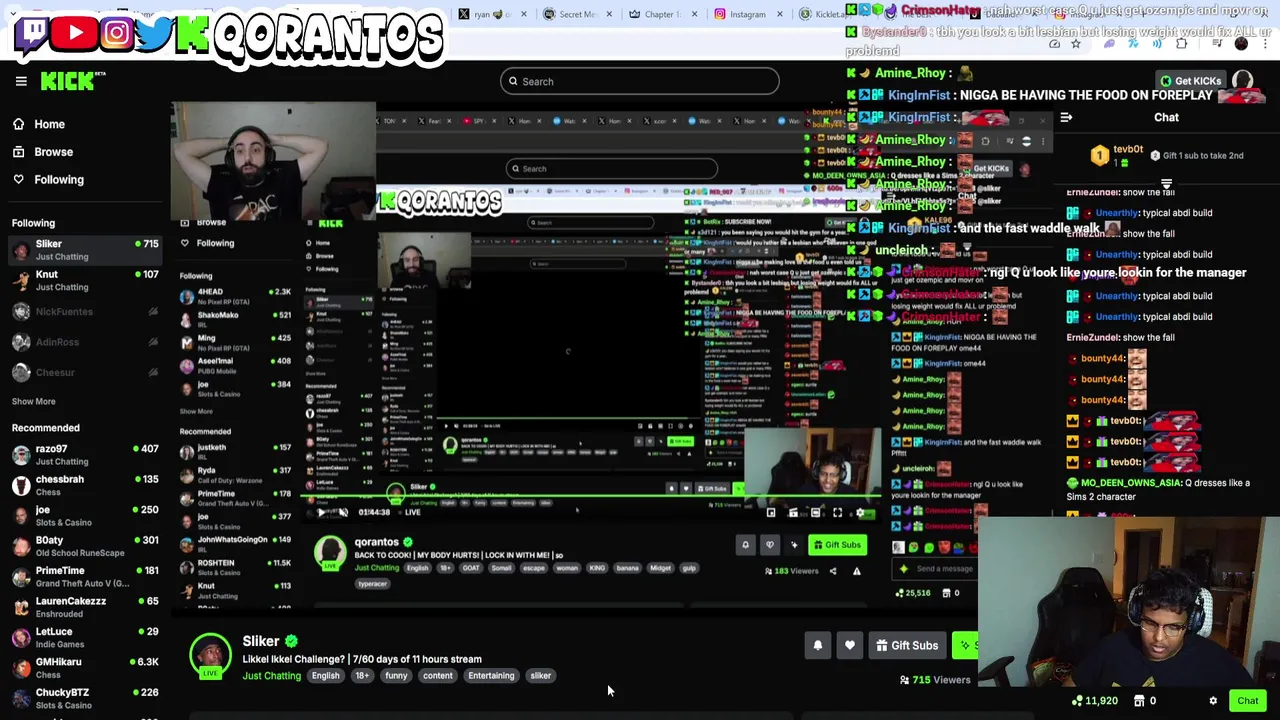Click the sparkle subscribe icon beside qorantos Gift Subs

[x=794, y=545]
